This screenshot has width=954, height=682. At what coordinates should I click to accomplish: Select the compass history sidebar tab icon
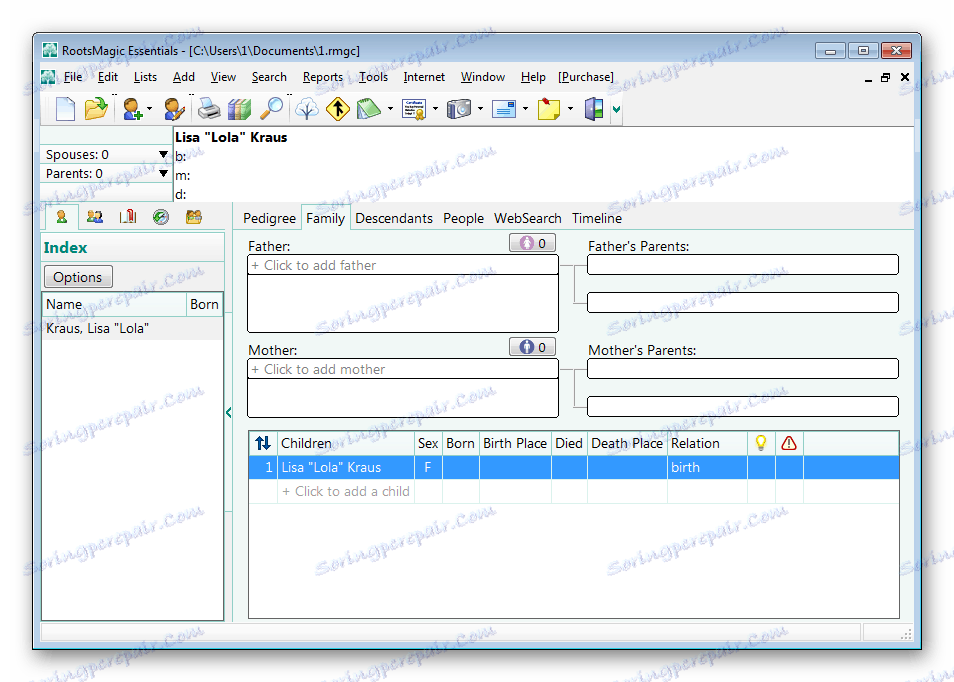161,217
